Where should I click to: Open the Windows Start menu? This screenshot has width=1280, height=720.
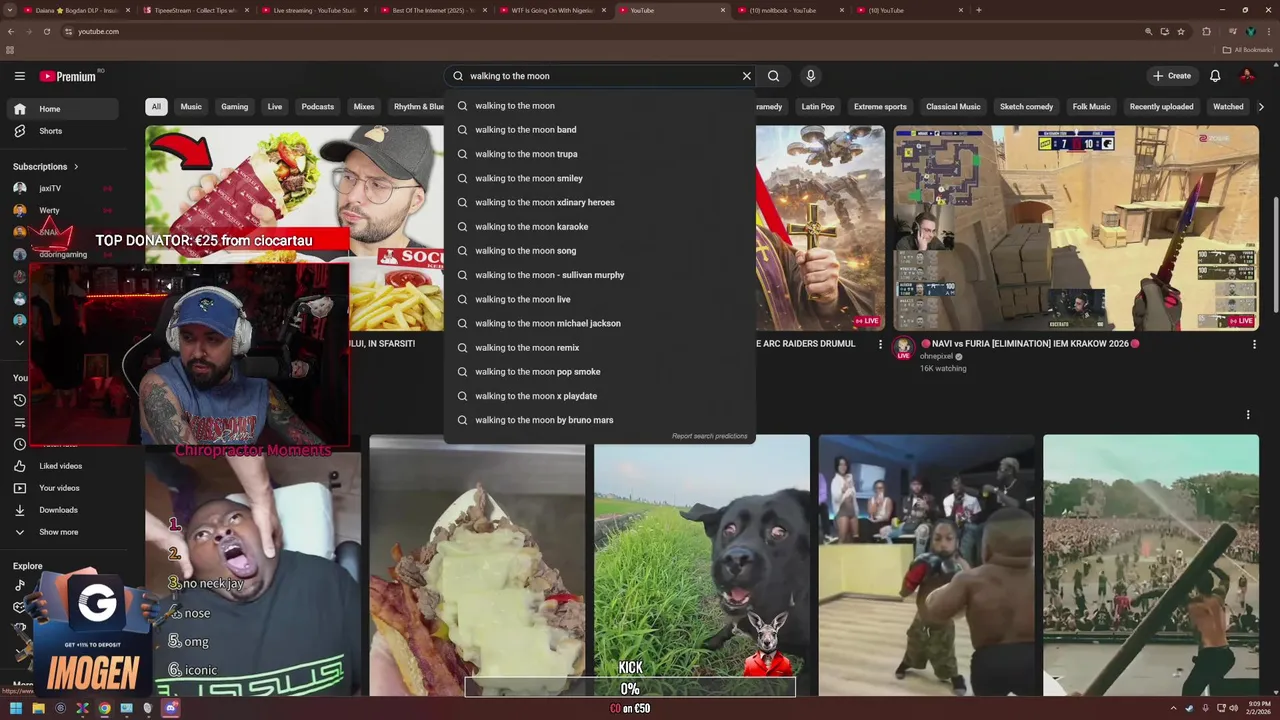16,708
